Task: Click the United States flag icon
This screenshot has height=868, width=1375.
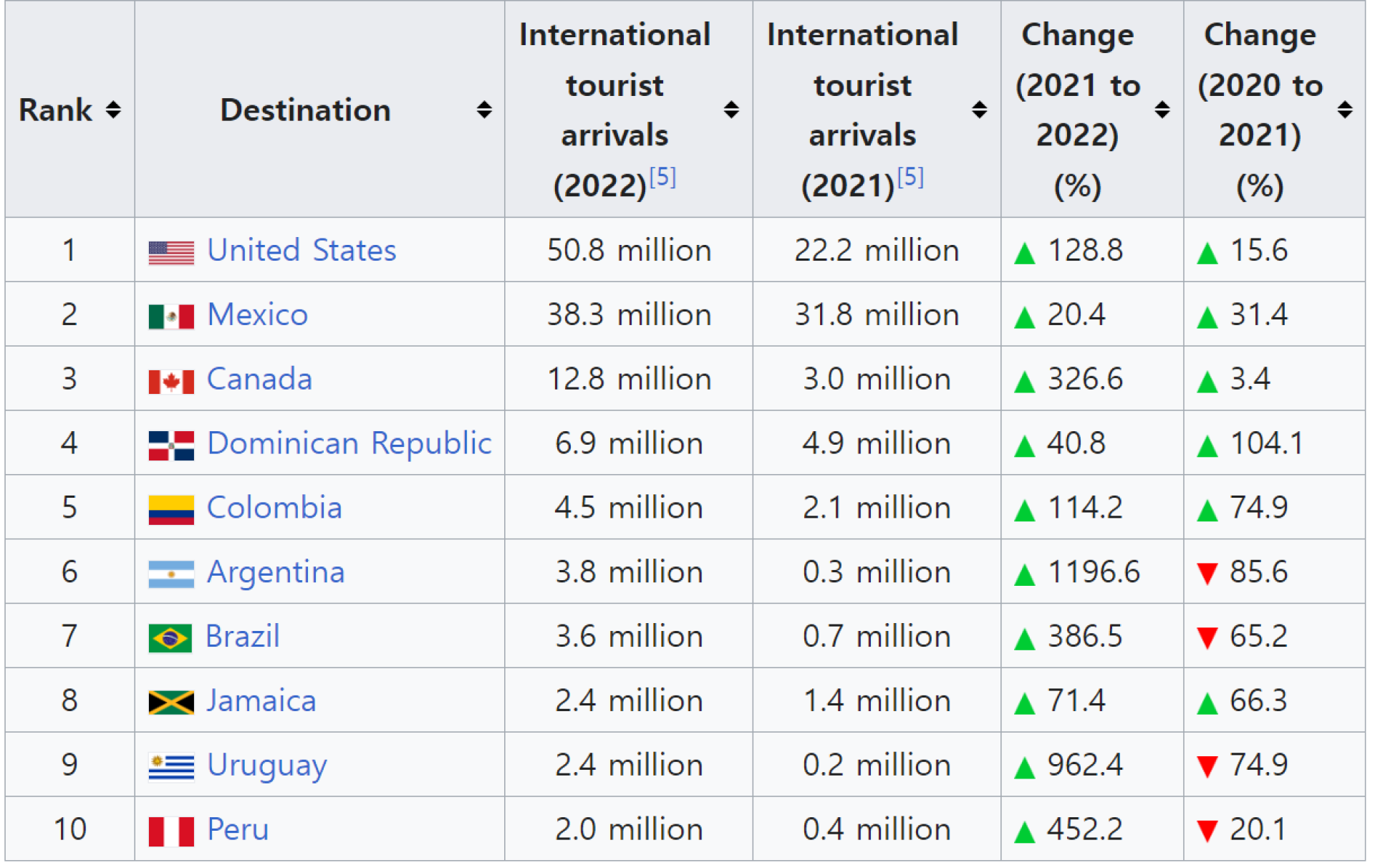Action: [x=171, y=253]
